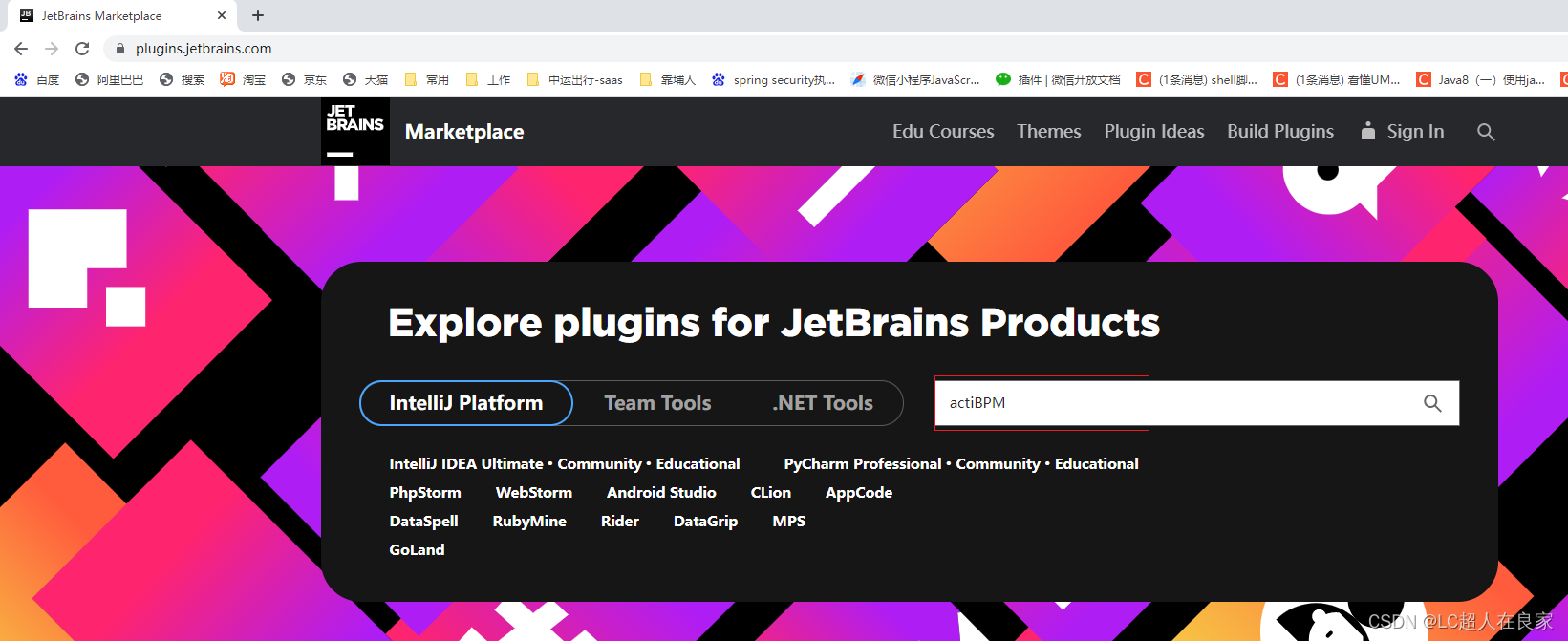Open Educational link in the IntelliJ IDEA row
The width and height of the screenshot is (1568, 641).
698,464
